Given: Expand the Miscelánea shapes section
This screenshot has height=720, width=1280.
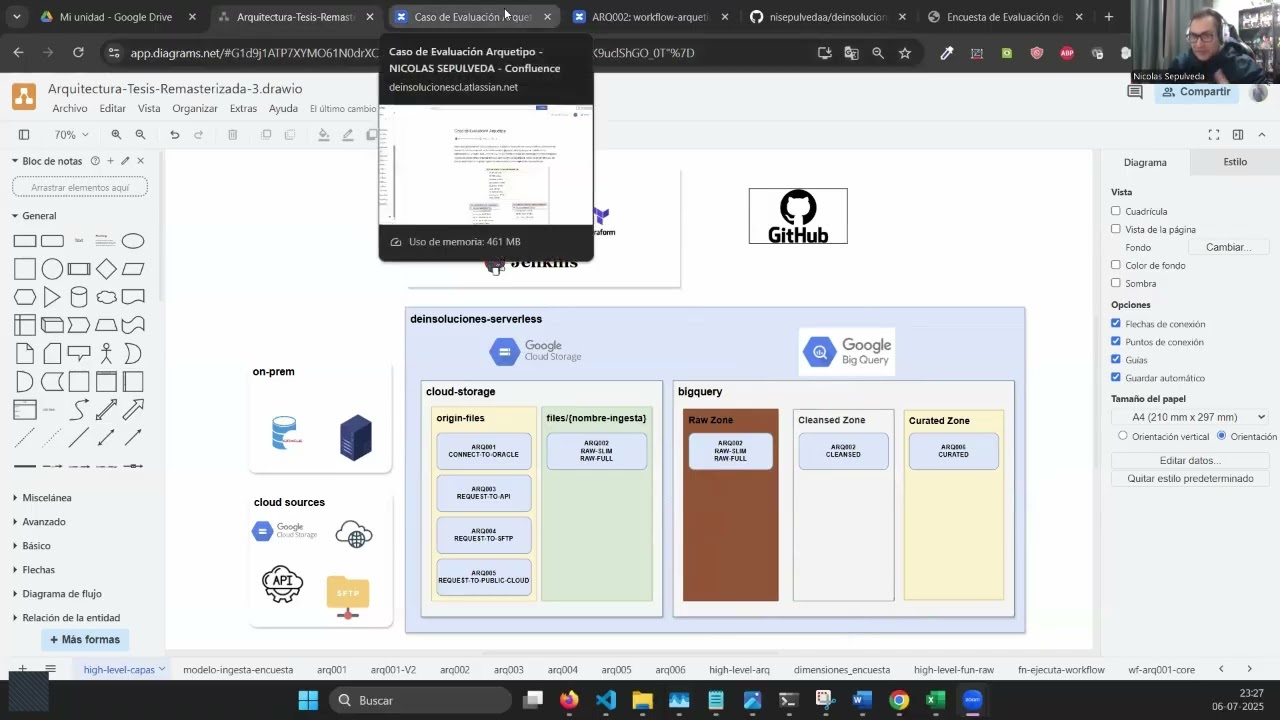Looking at the screenshot, I should tap(46, 498).
